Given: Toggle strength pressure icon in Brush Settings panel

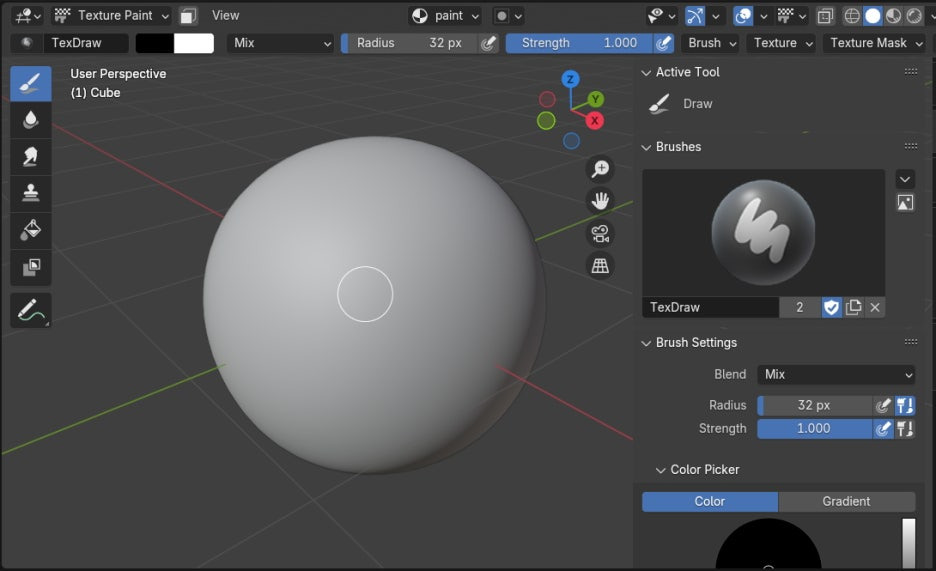Looking at the screenshot, I should coord(883,428).
